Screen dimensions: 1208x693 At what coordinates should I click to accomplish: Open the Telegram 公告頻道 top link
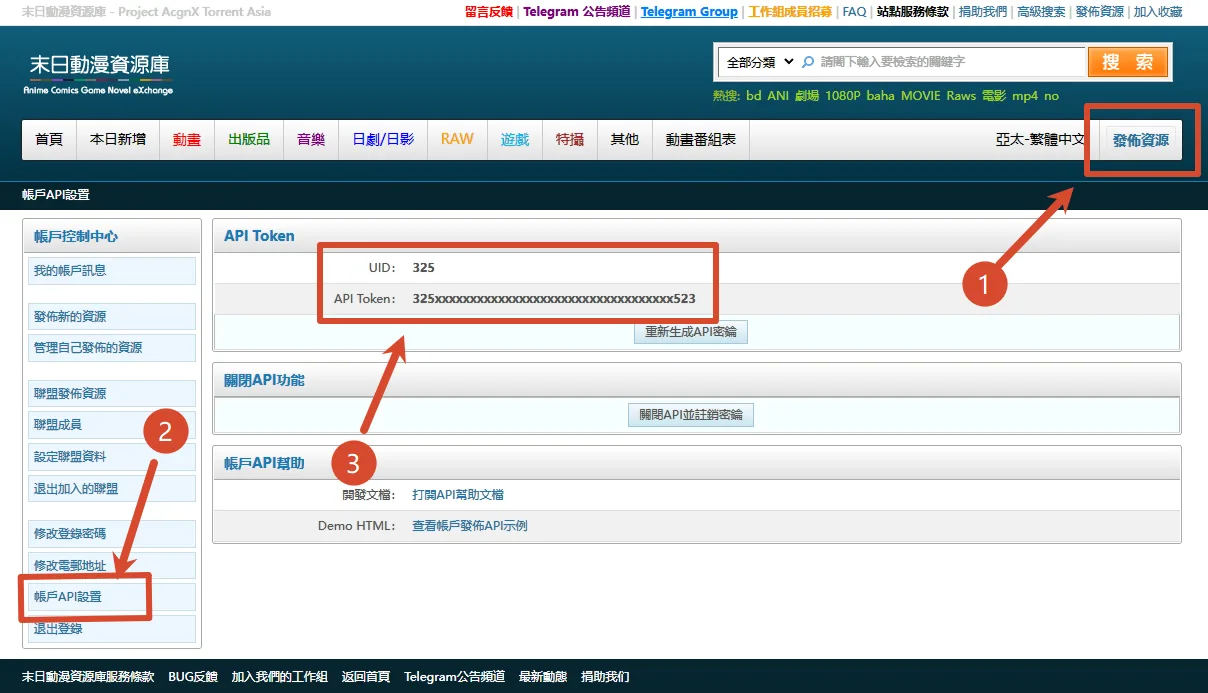click(577, 12)
